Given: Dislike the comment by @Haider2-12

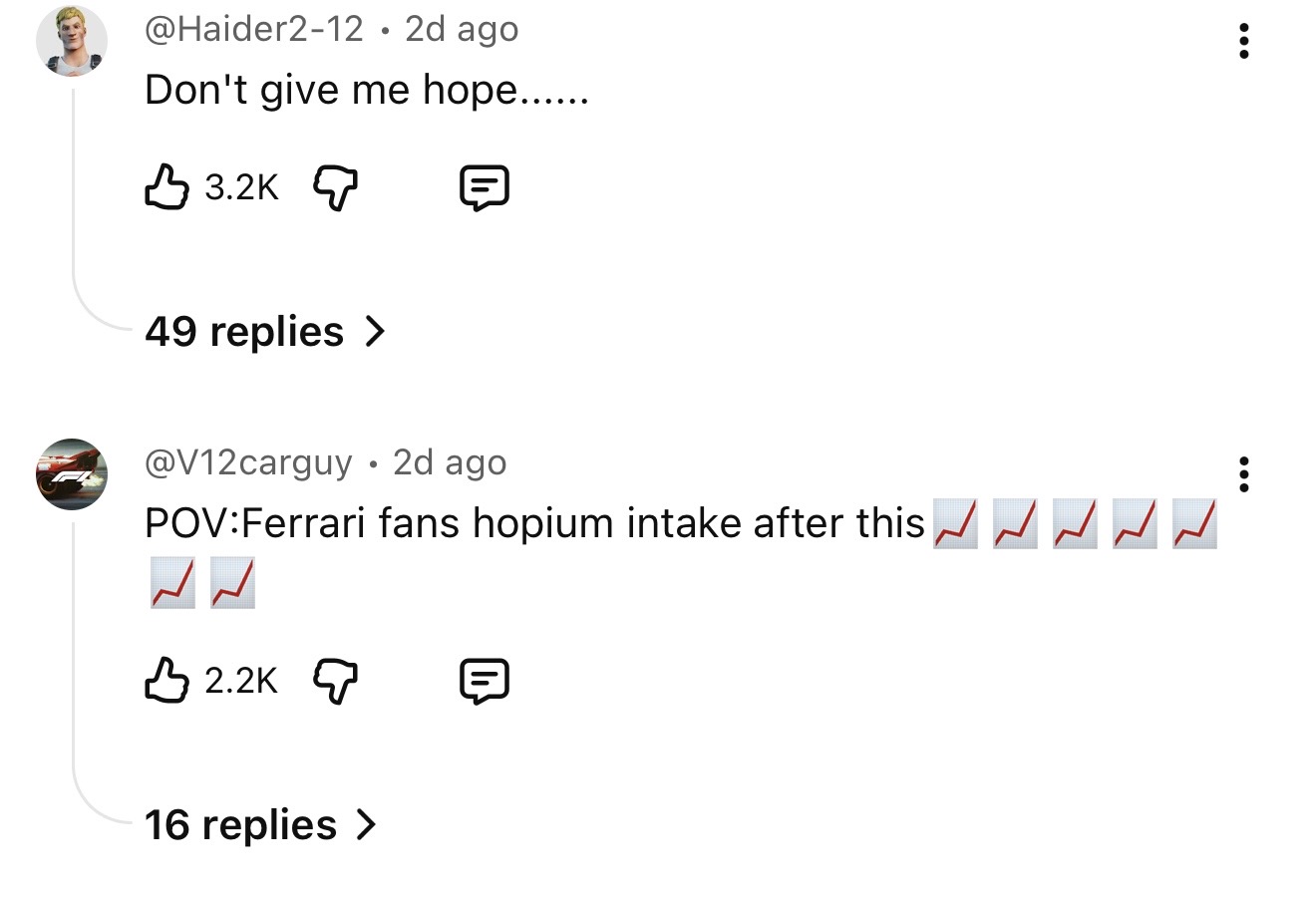Looking at the screenshot, I should (x=336, y=186).
